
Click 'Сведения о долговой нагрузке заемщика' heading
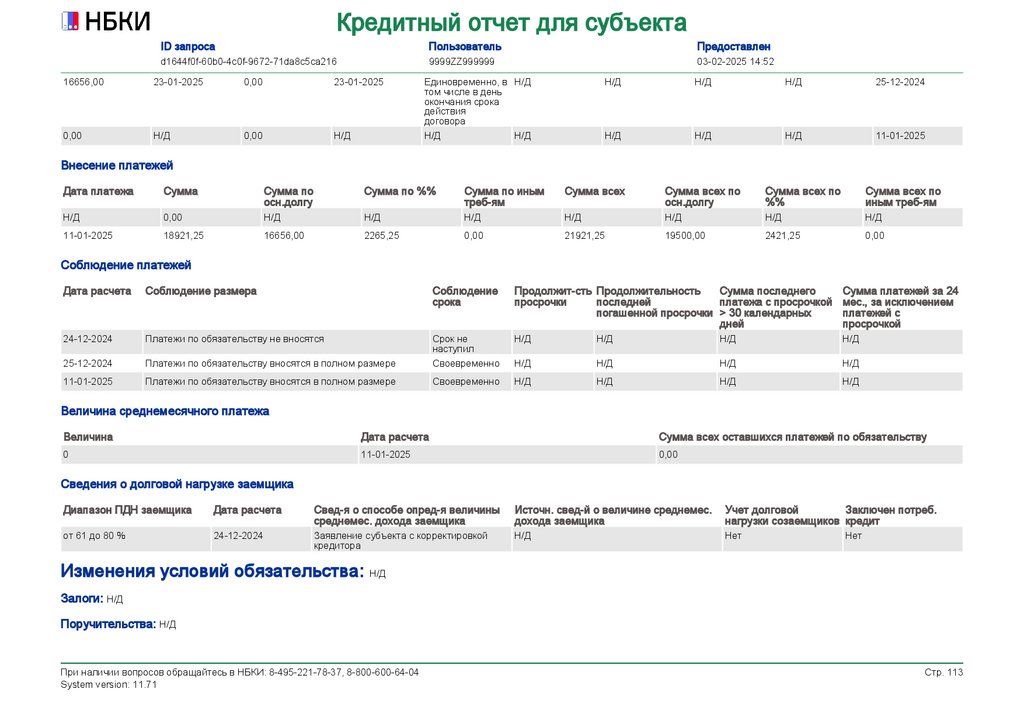177,484
